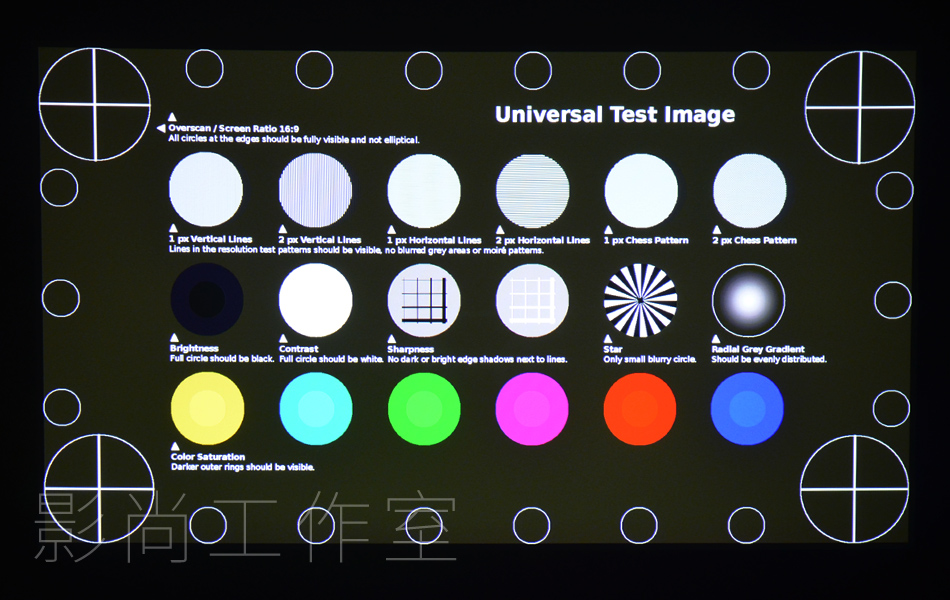Click the 'Sharpness' label
Image resolution: width=950 pixels, height=600 pixels.
pyautogui.click(x=410, y=350)
